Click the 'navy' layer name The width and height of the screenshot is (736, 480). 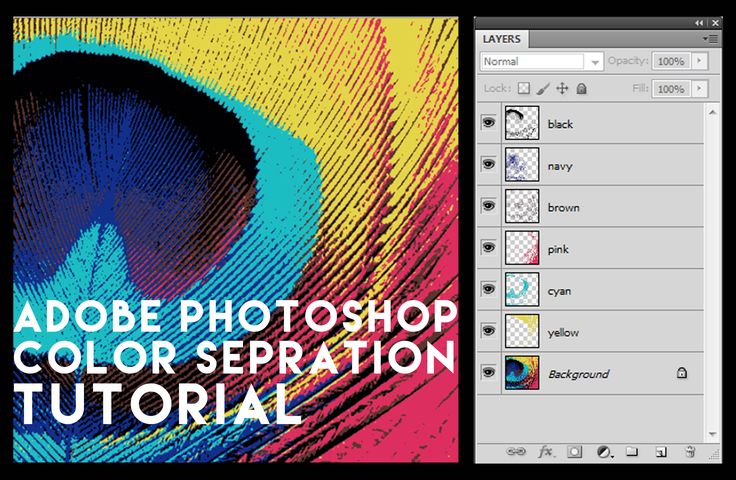[x=560, y=166]
